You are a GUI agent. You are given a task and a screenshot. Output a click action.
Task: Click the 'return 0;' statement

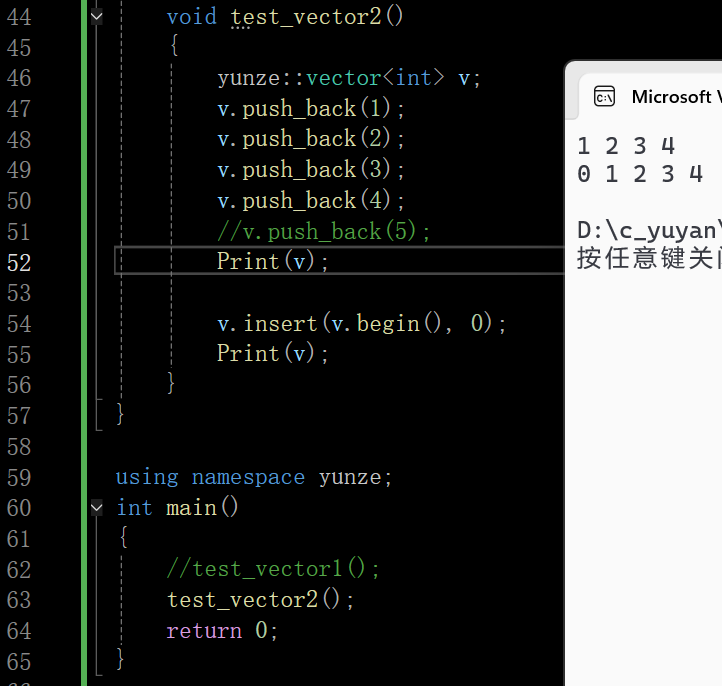pyautogui.click(x=222, y=631)
